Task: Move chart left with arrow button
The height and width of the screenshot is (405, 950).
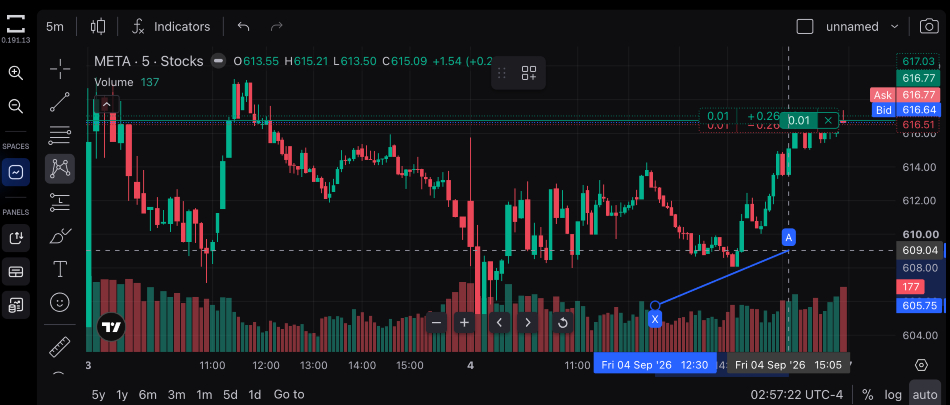Action: (x=499, y=323)
